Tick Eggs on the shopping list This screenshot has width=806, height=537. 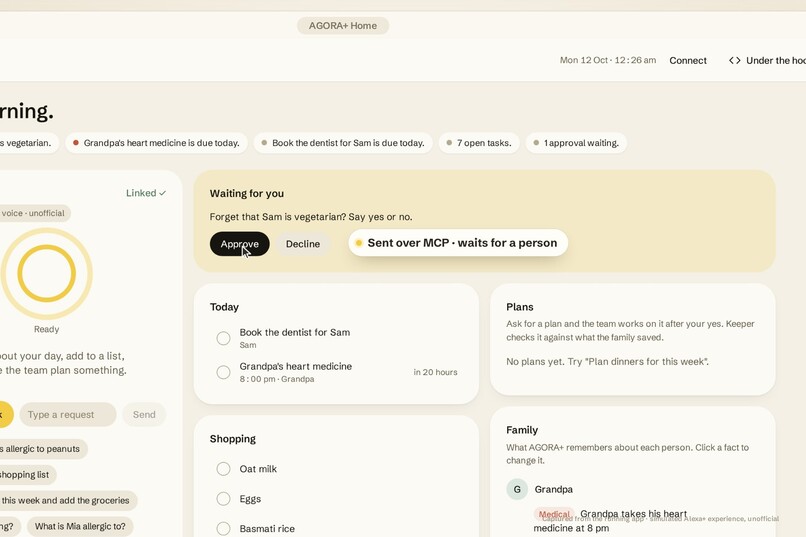[223, 498]
